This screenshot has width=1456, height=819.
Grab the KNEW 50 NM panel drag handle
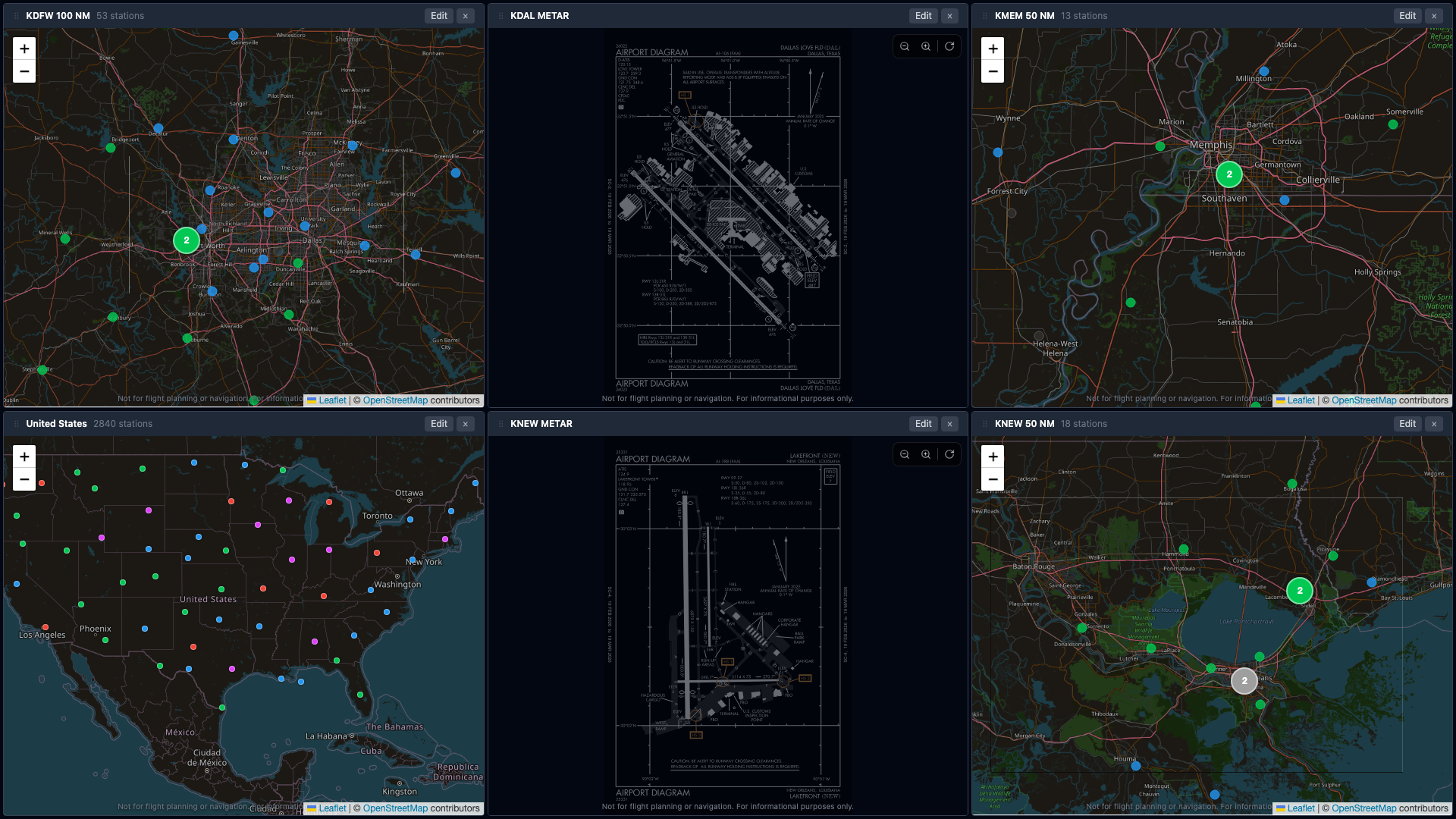pyautogui.click(x=985, y=424)
